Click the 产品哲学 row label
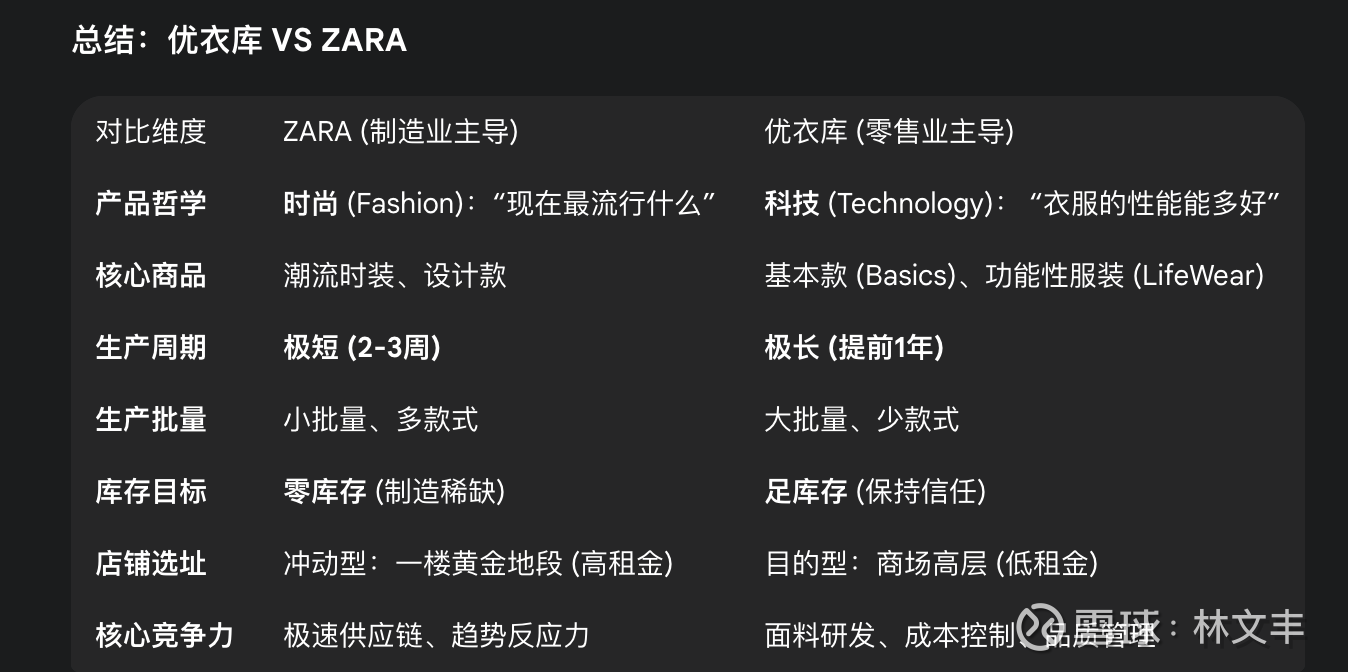 [151, 203]
